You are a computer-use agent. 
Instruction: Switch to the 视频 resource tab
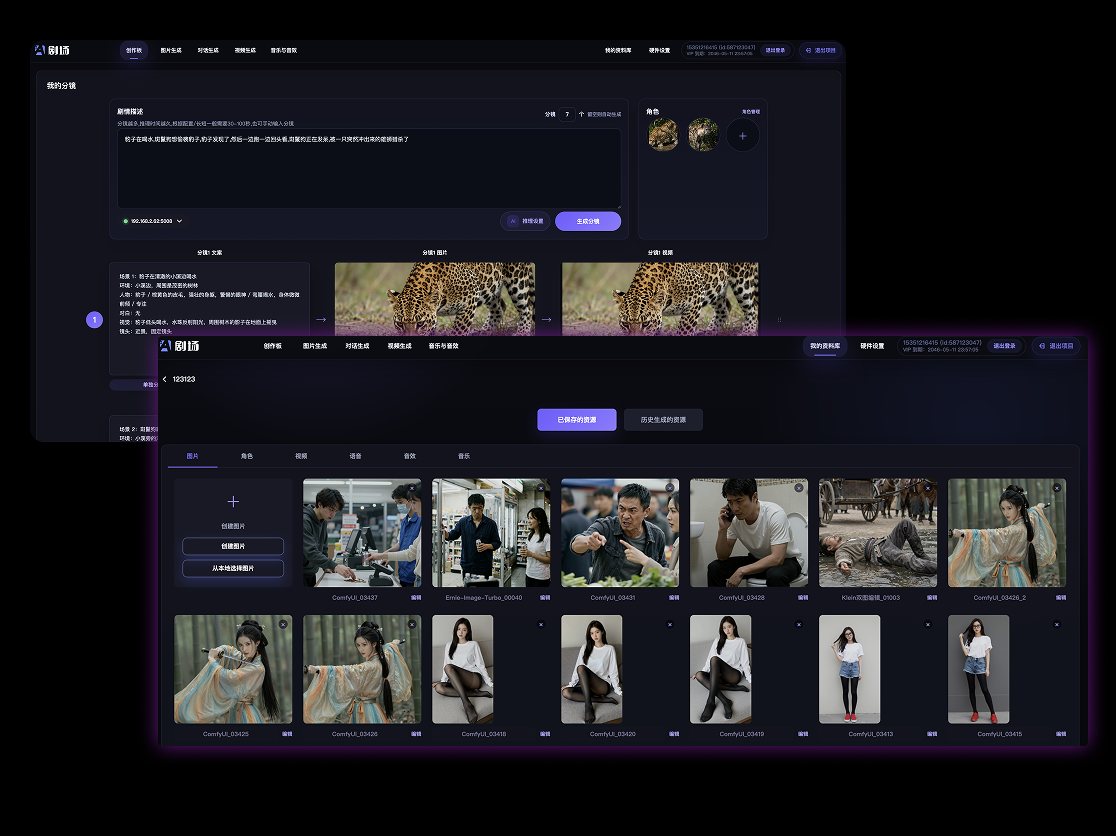301,456
